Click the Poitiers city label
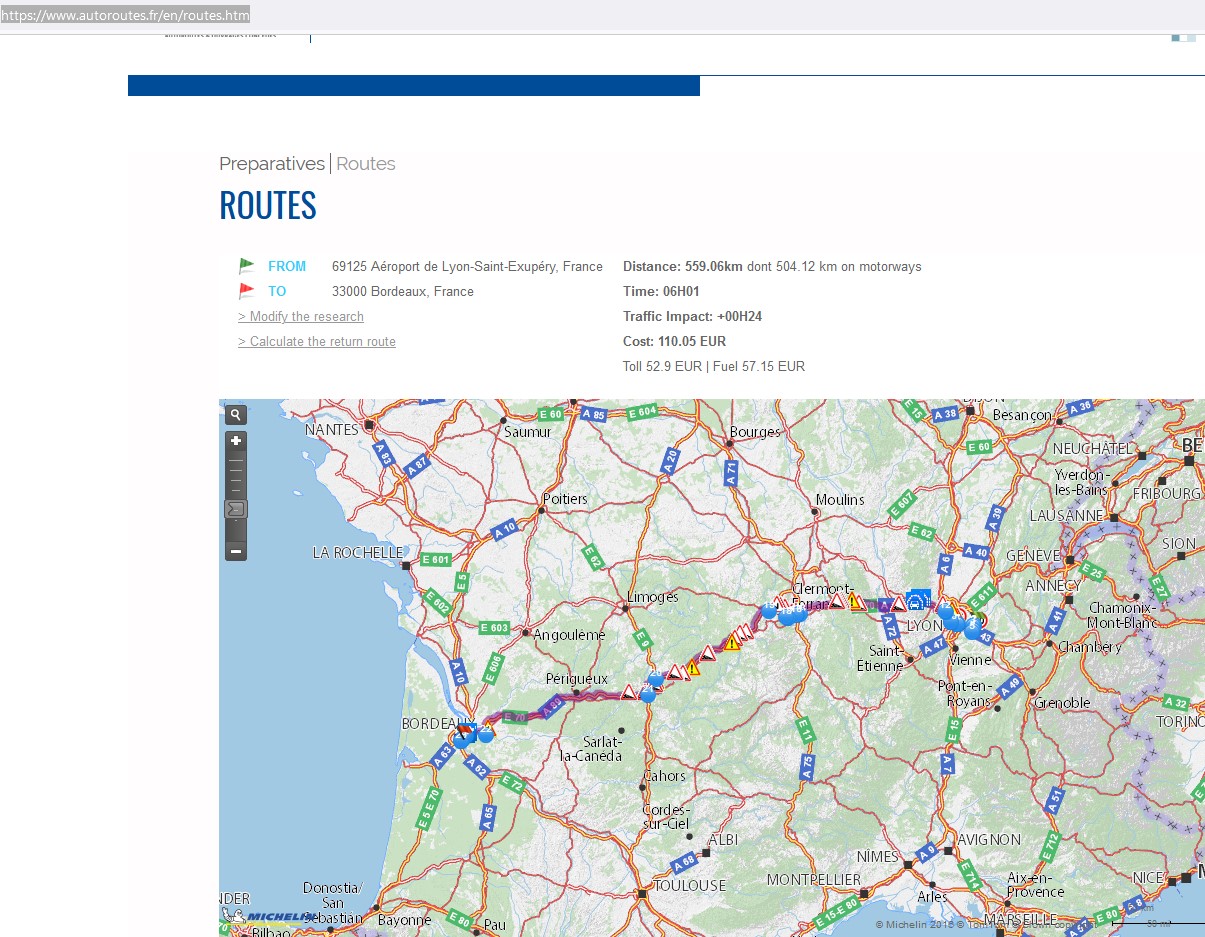The width and height of the screenshot is (1205, 937). [x=565, y=498]
